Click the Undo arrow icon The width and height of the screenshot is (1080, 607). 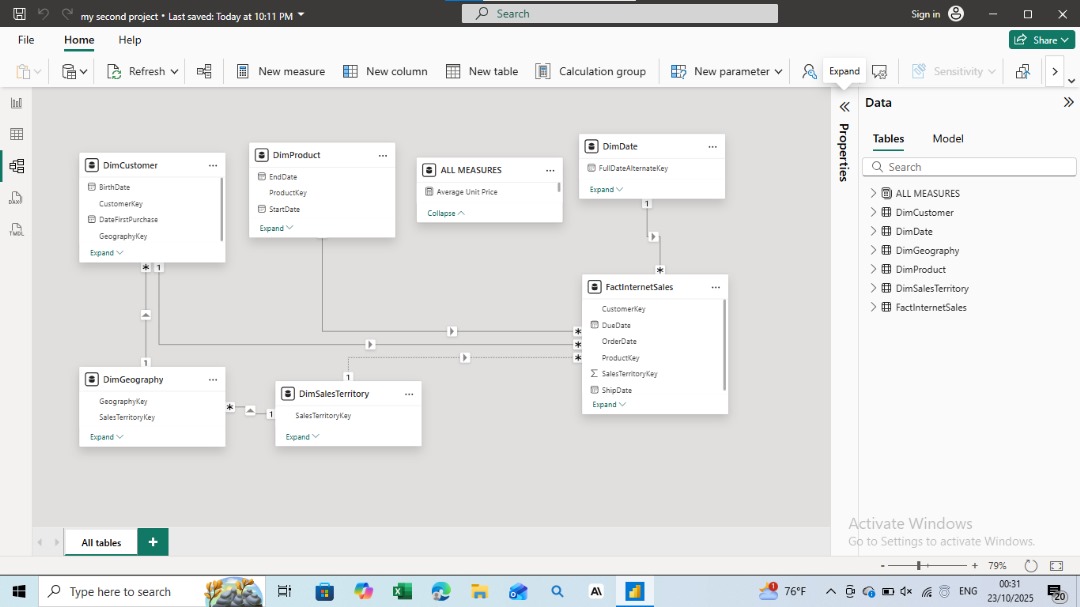(43, 14)
